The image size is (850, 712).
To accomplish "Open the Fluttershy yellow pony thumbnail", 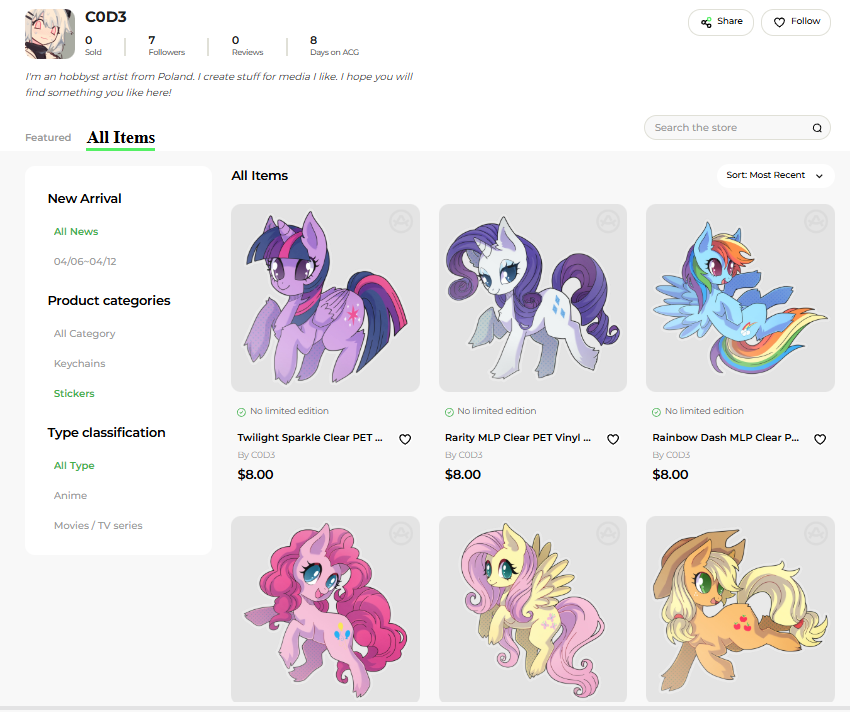I will pyautogui.click(x=533, y=609).
